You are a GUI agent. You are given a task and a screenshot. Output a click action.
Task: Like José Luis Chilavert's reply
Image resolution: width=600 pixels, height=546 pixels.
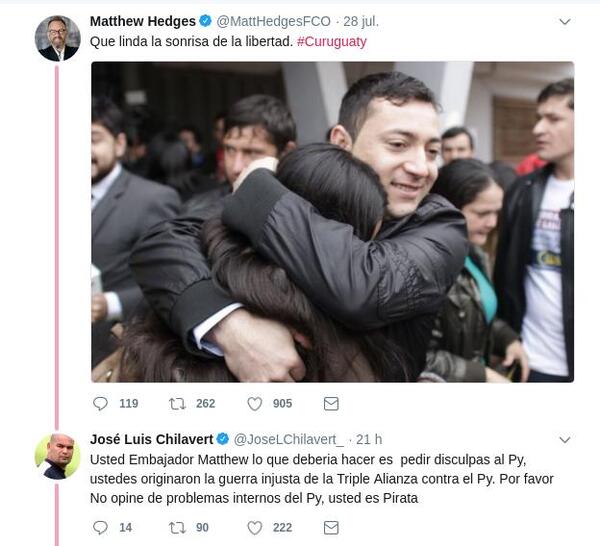(254, 528)
